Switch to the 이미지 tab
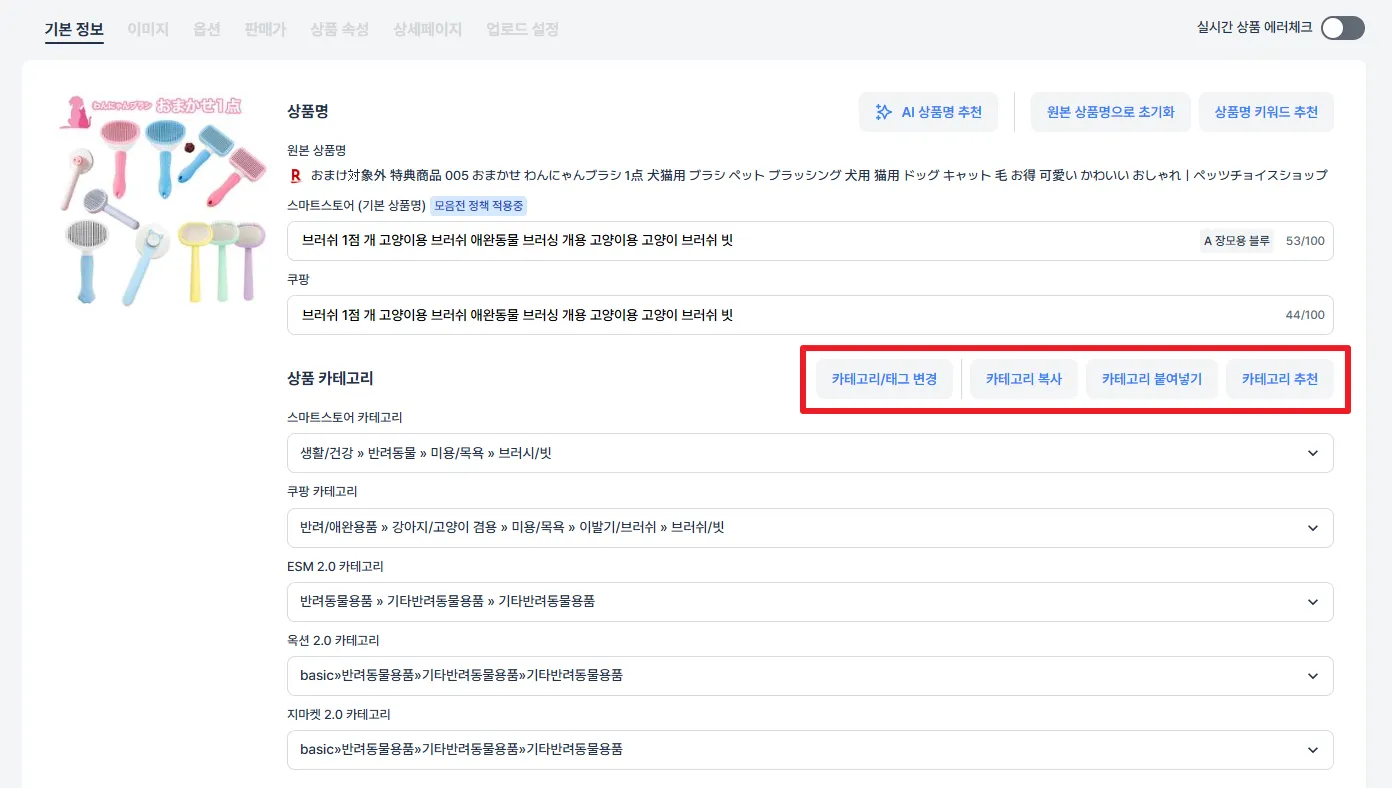The width and height of the screenshot is (1392, 788). tap(148, 30)
